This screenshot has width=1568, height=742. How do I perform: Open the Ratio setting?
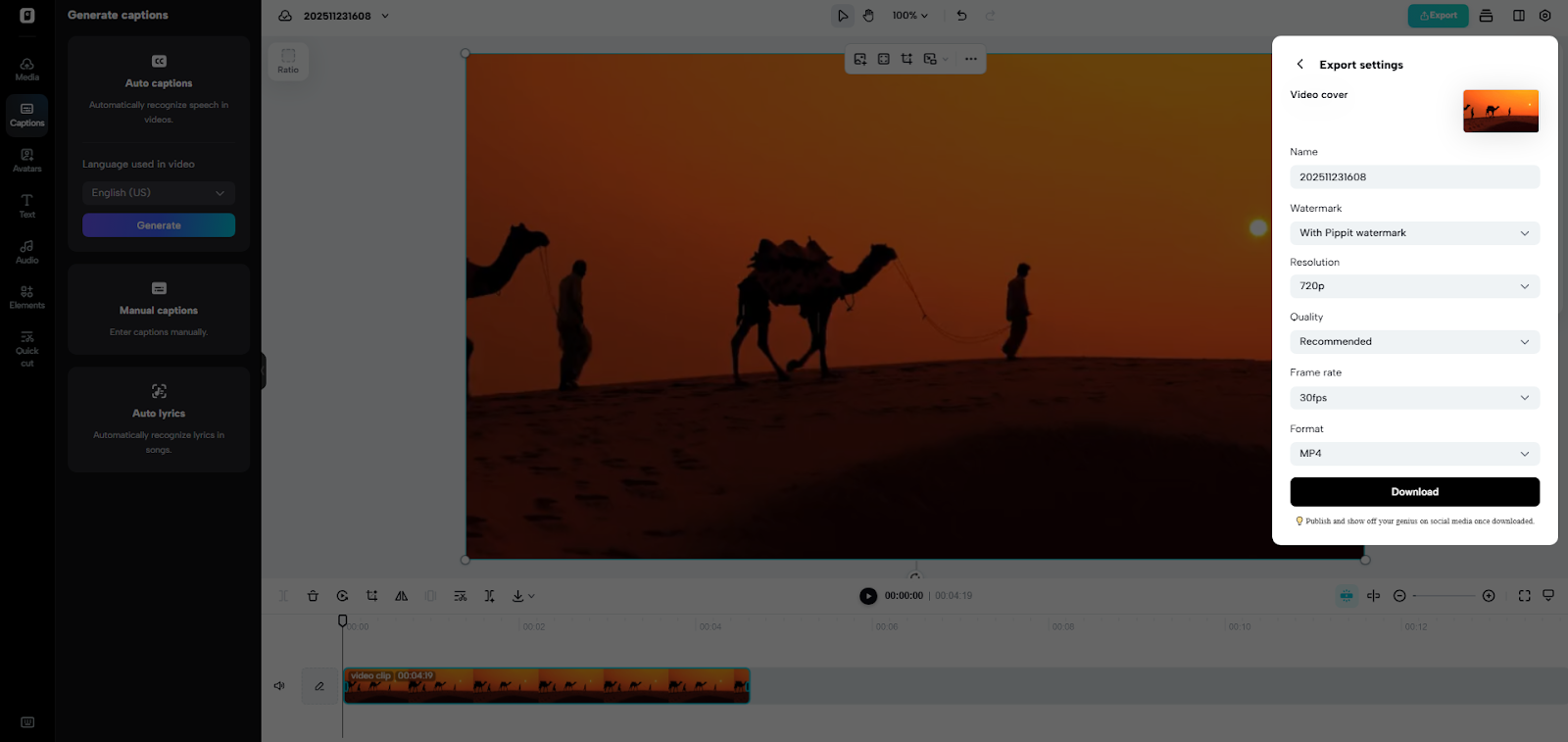point(288,61)
